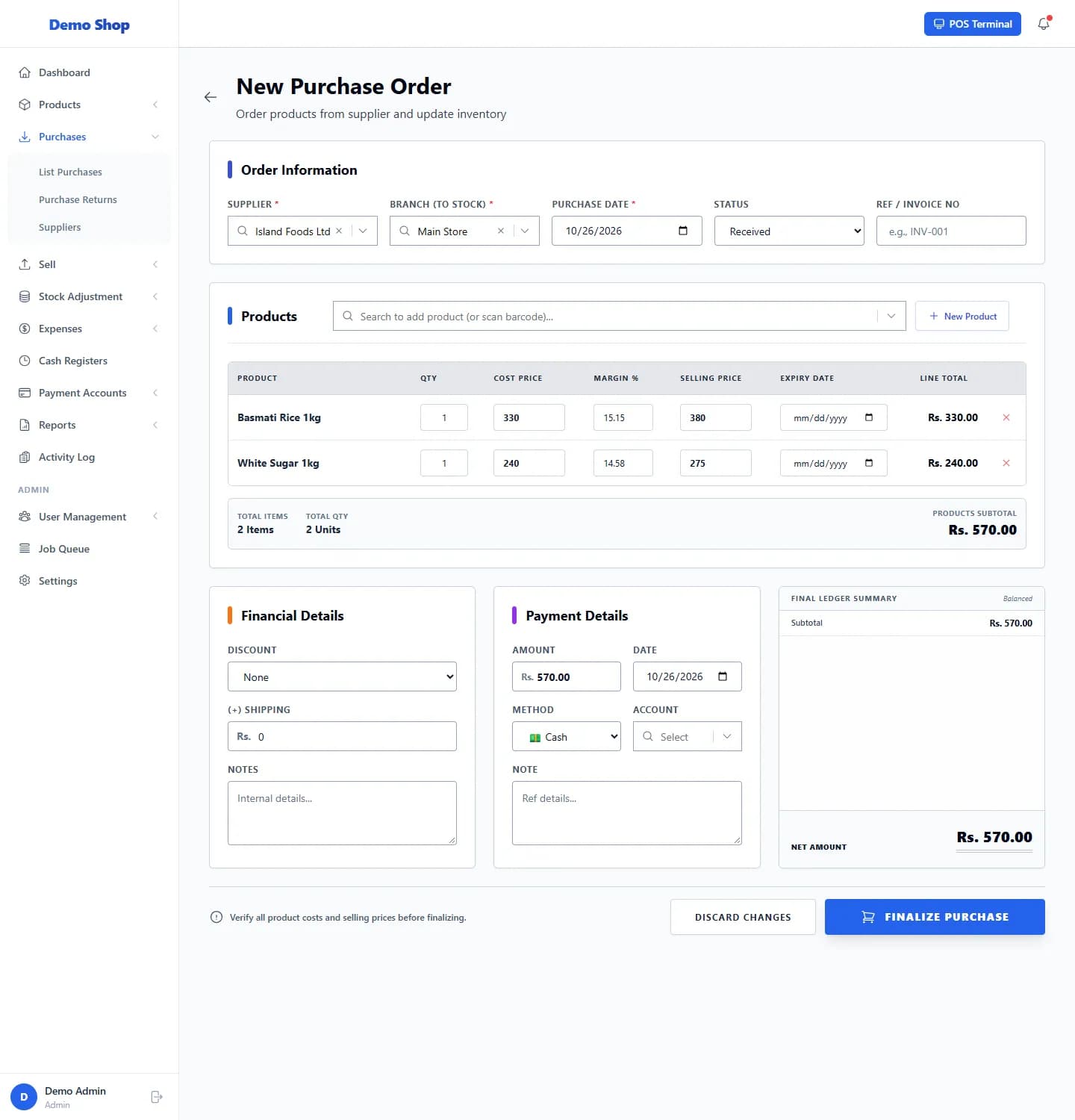Clear the Island Foods Ltd supplier selection
Screen dimensions: 1075x1120
tap(339, 231)
